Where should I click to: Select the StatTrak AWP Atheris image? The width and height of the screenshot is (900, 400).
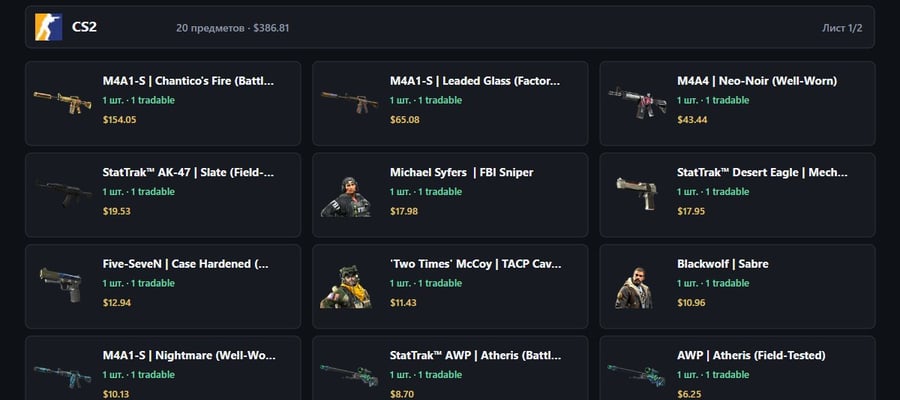[350, 375]
